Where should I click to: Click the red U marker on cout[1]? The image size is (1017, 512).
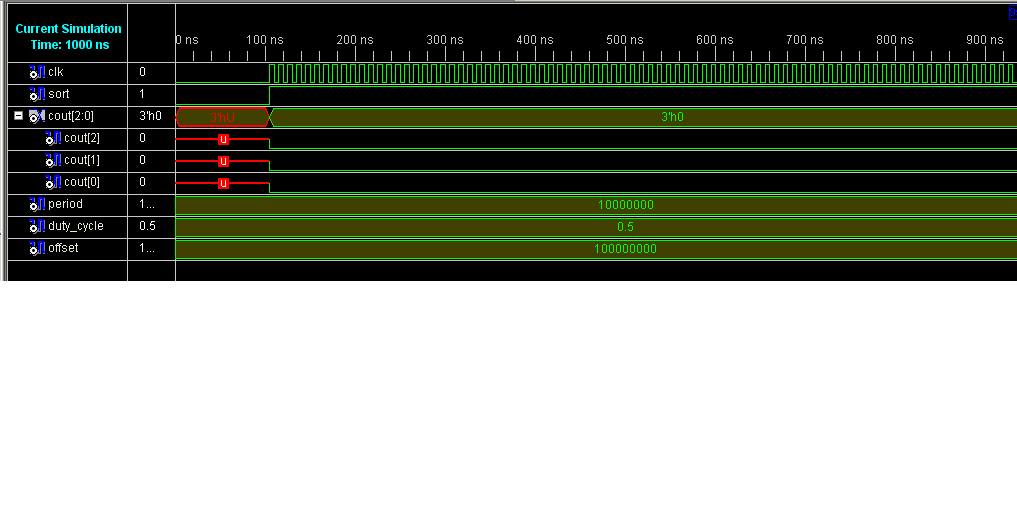[x=223, y=162]
